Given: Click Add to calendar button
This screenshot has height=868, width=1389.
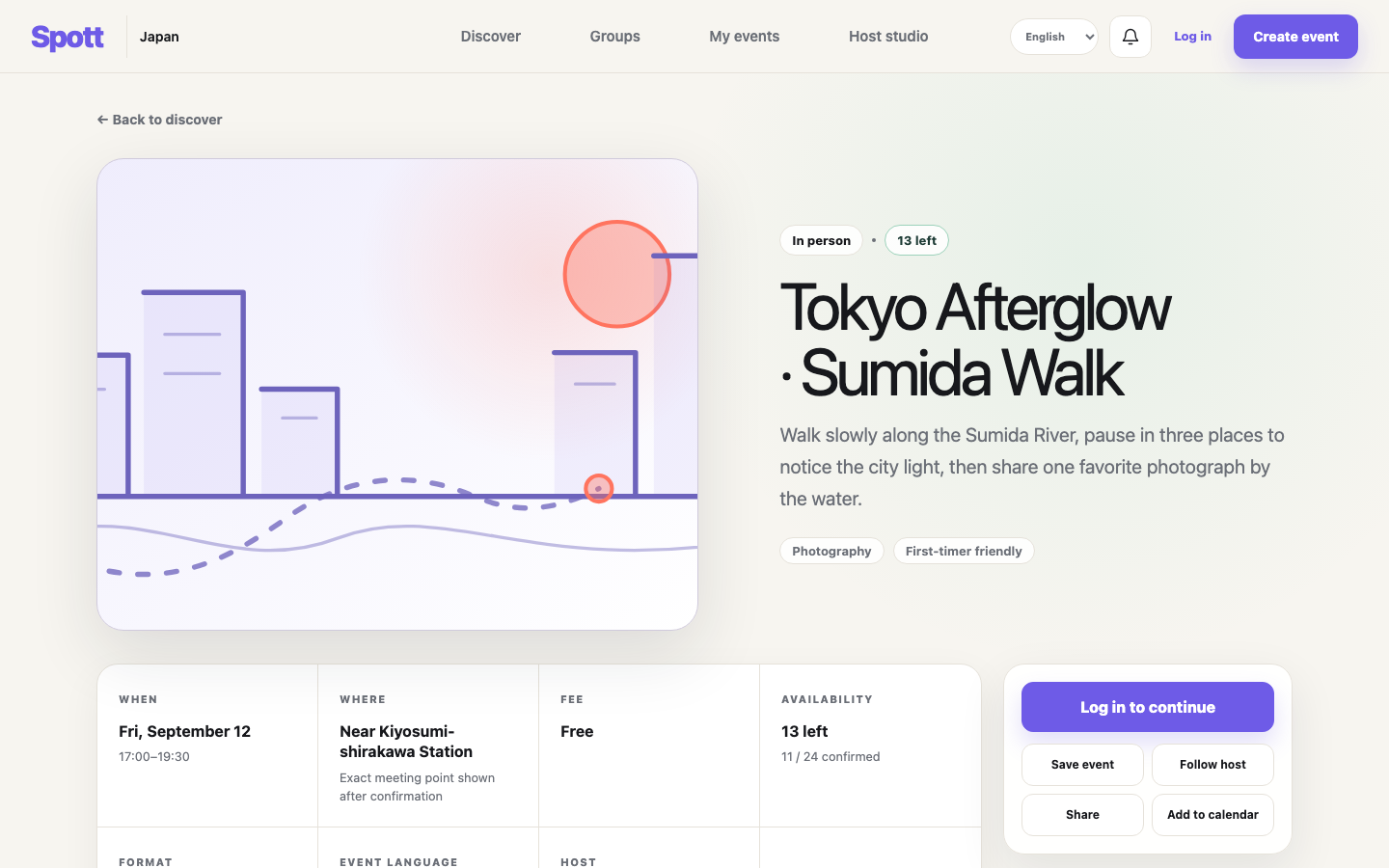Looking at the screenshot, I should pyautogui.click(x=1212, y=815).
